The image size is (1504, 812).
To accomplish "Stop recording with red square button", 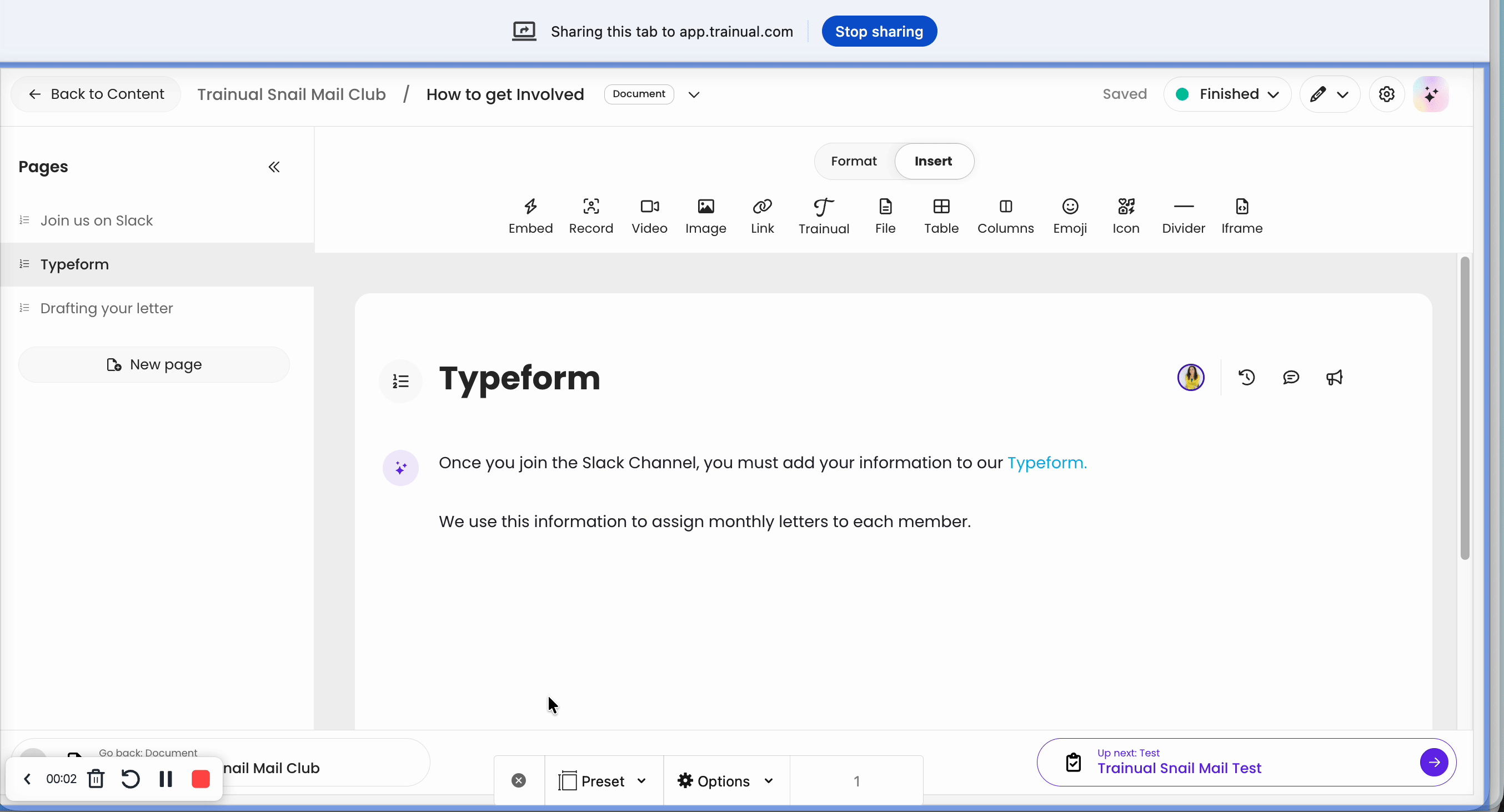I will click(x=201, y=779).
